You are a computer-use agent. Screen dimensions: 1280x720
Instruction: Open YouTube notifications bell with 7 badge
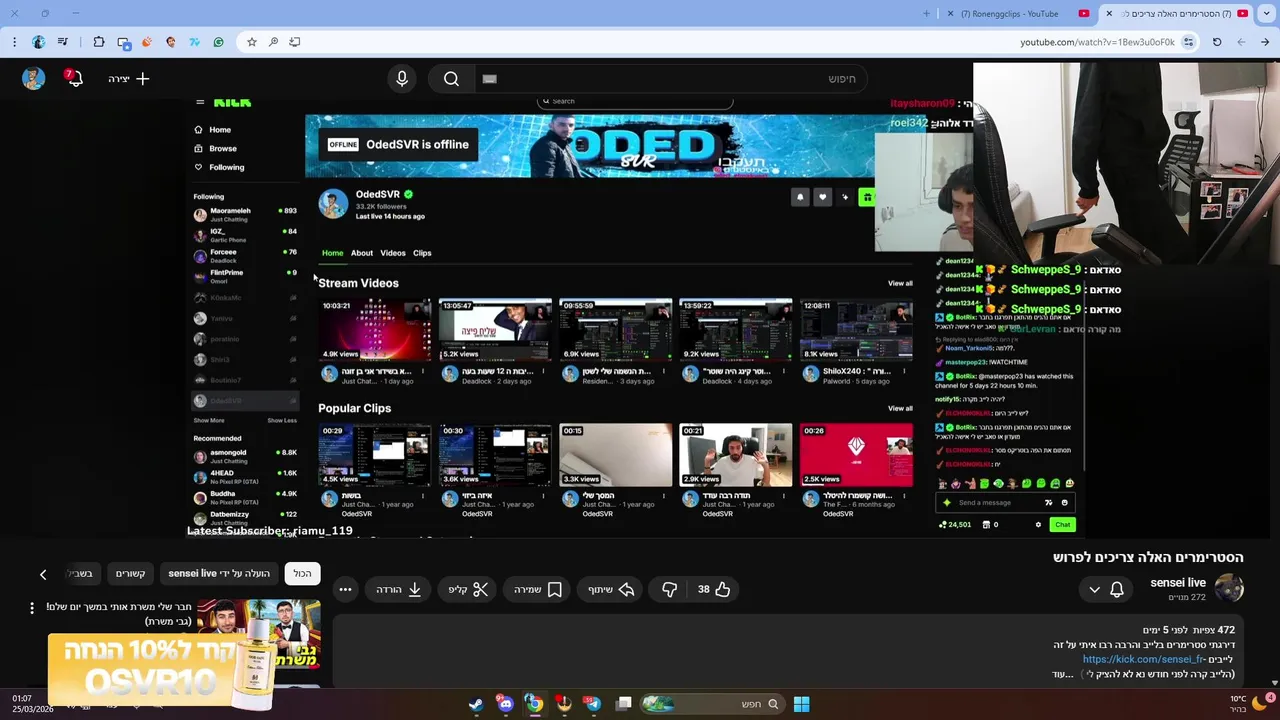[x=74, y=79]
